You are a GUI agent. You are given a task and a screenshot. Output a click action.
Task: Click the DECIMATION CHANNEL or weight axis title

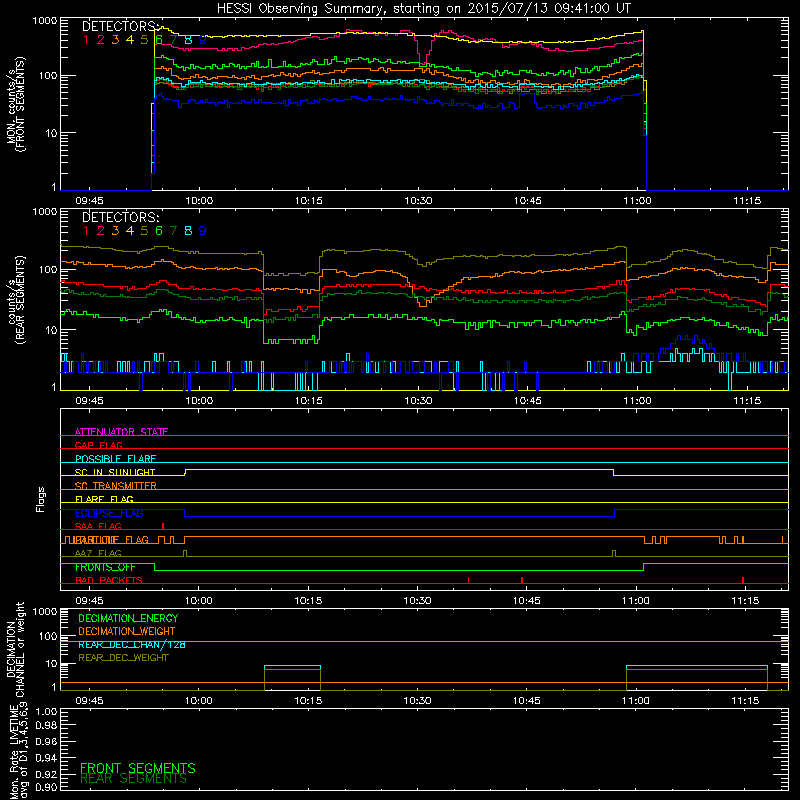15,649
